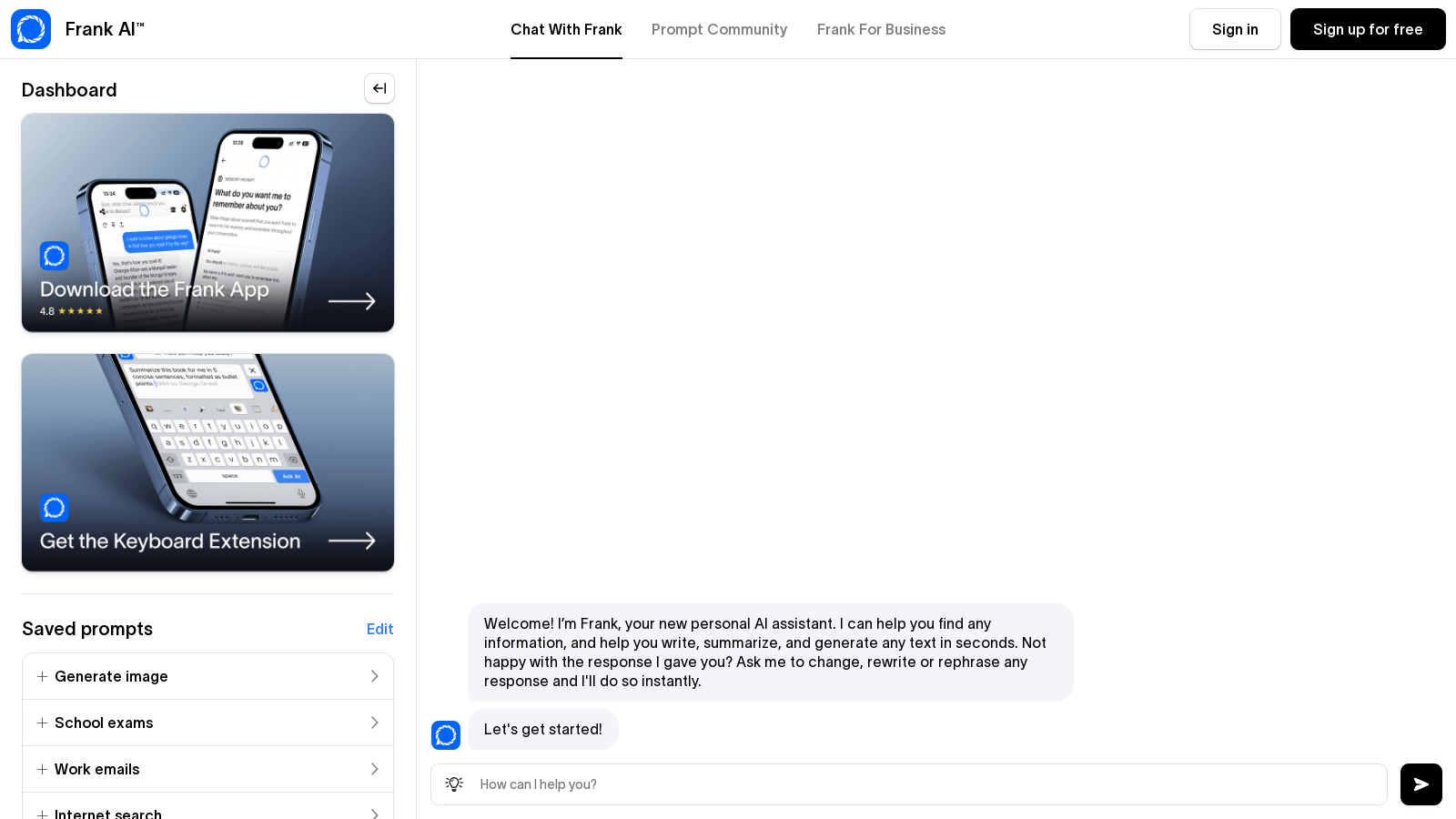Open prompt ideas lightbulb icon
The image size is (1456, 819).
click(454, 784)
